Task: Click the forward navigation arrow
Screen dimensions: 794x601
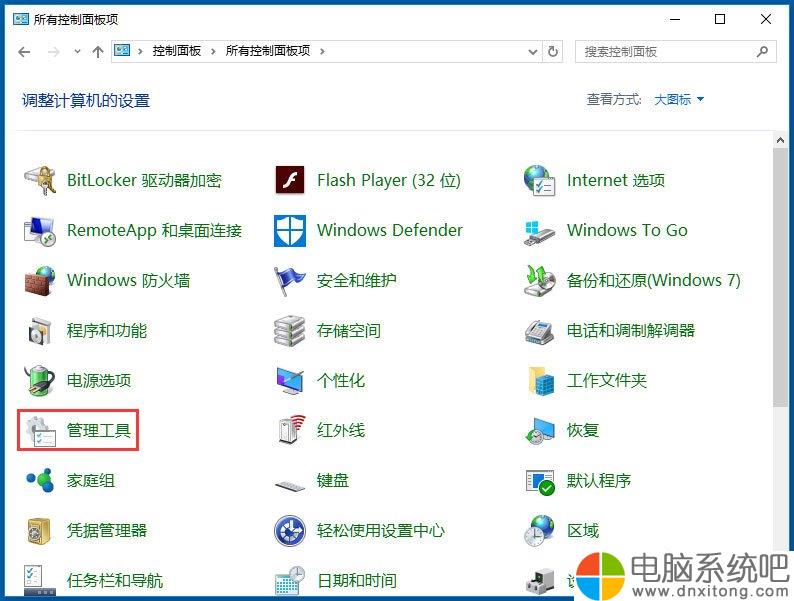Action: 53,52
